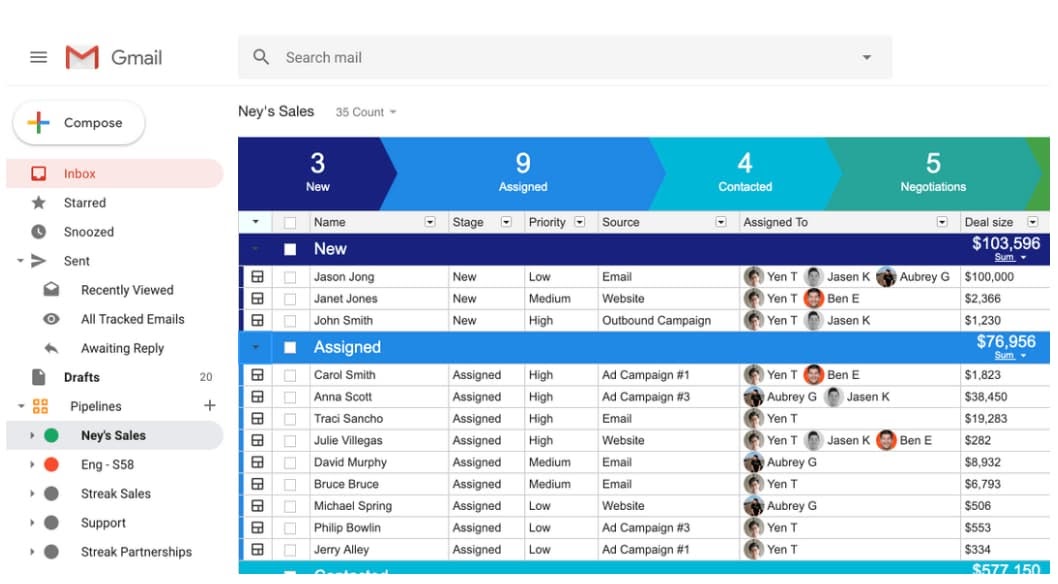Viewport: 1058px width, 584px height.
Task: Filter by Contacted stage banner
Action: click(x=745, y=173)
